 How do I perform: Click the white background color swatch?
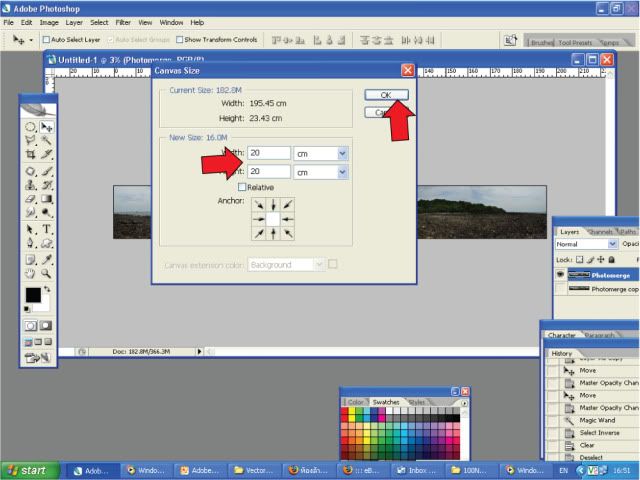point(44,305)
